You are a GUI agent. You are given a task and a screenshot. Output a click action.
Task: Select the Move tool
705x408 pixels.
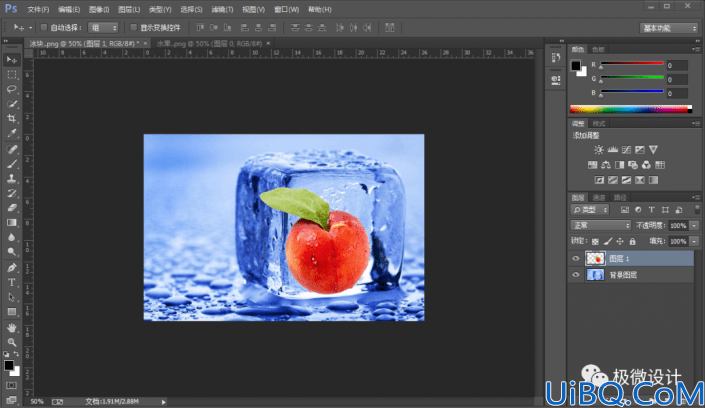click(12, 60)
